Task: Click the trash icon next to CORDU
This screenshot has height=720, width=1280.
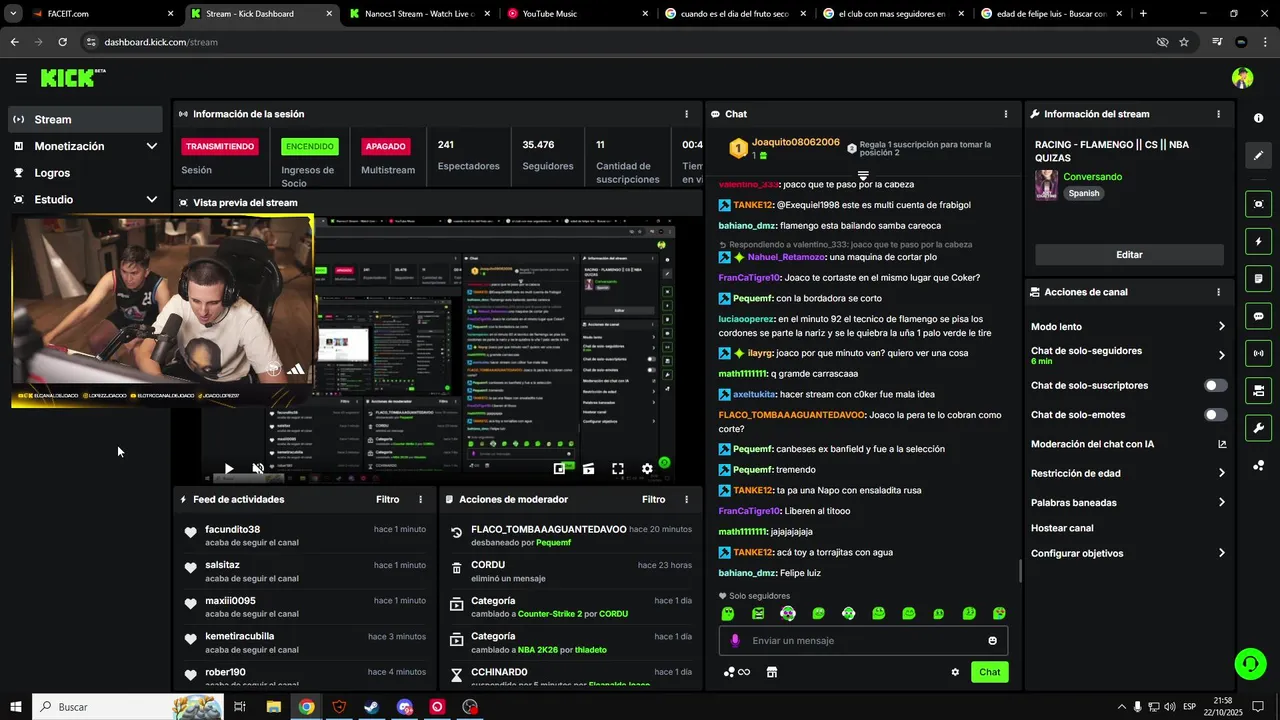Action: [x=457, y=568]
